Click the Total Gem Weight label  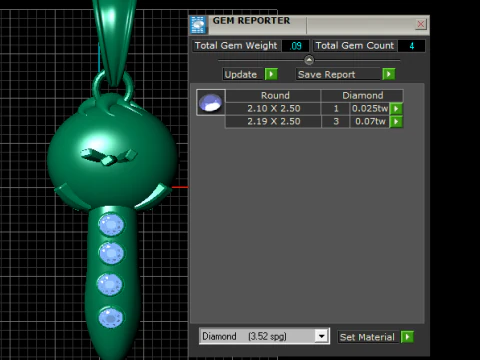coord(236,46)
